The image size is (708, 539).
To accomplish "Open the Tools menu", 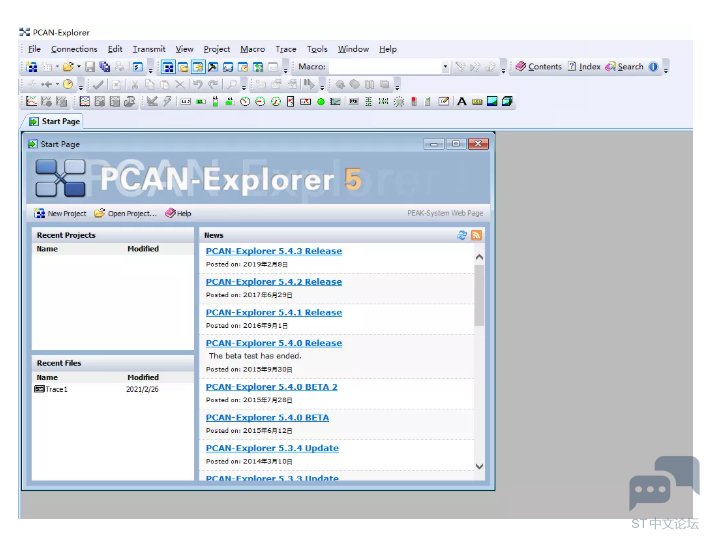I will (x=317, y=49).
